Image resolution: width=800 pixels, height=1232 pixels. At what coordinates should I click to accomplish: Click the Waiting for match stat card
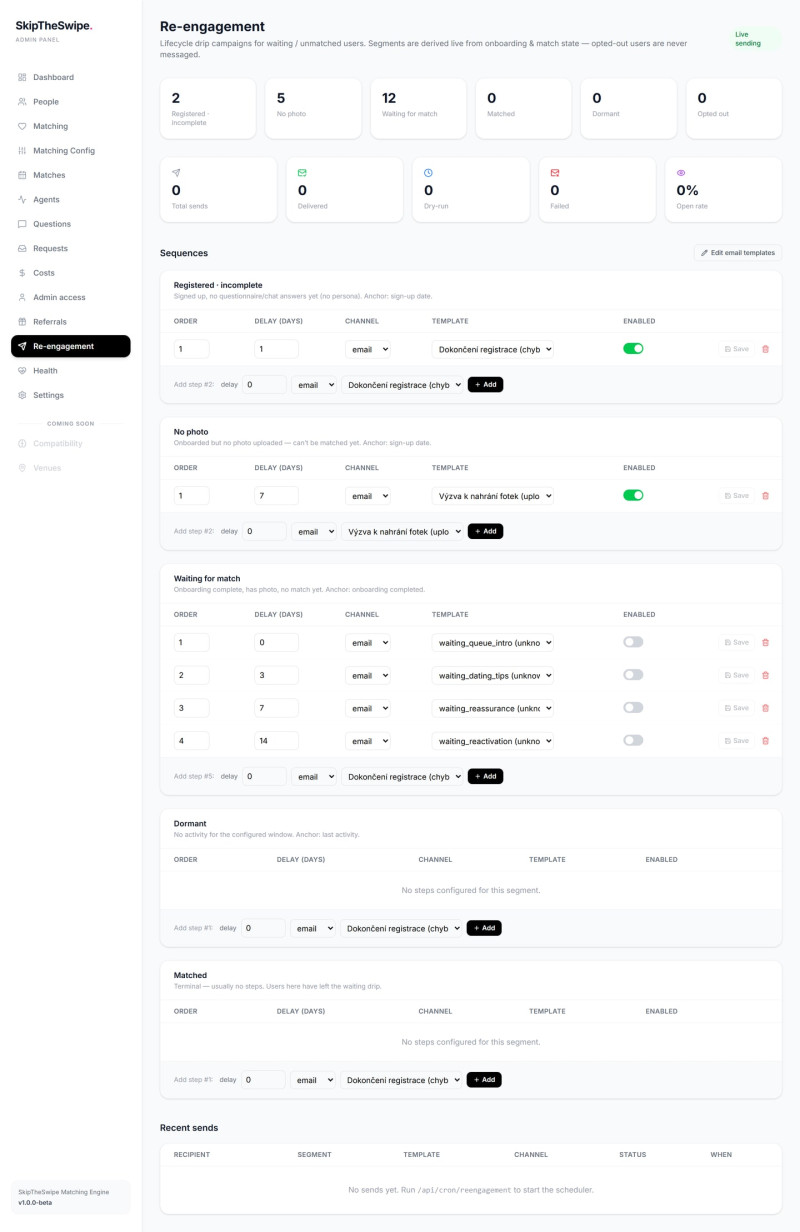[x=418, y=108]
